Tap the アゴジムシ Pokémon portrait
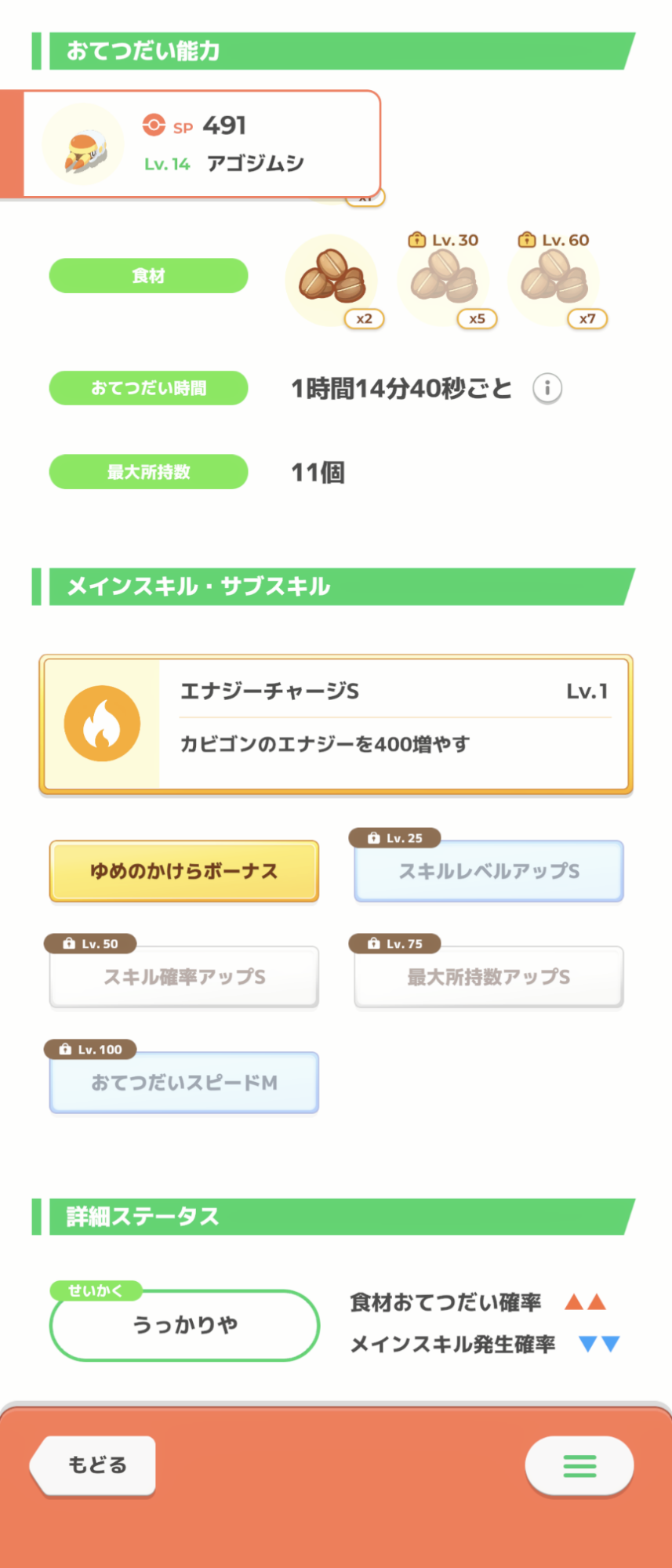Screen dimensions: 672x1568 click(x=82, y=146)
